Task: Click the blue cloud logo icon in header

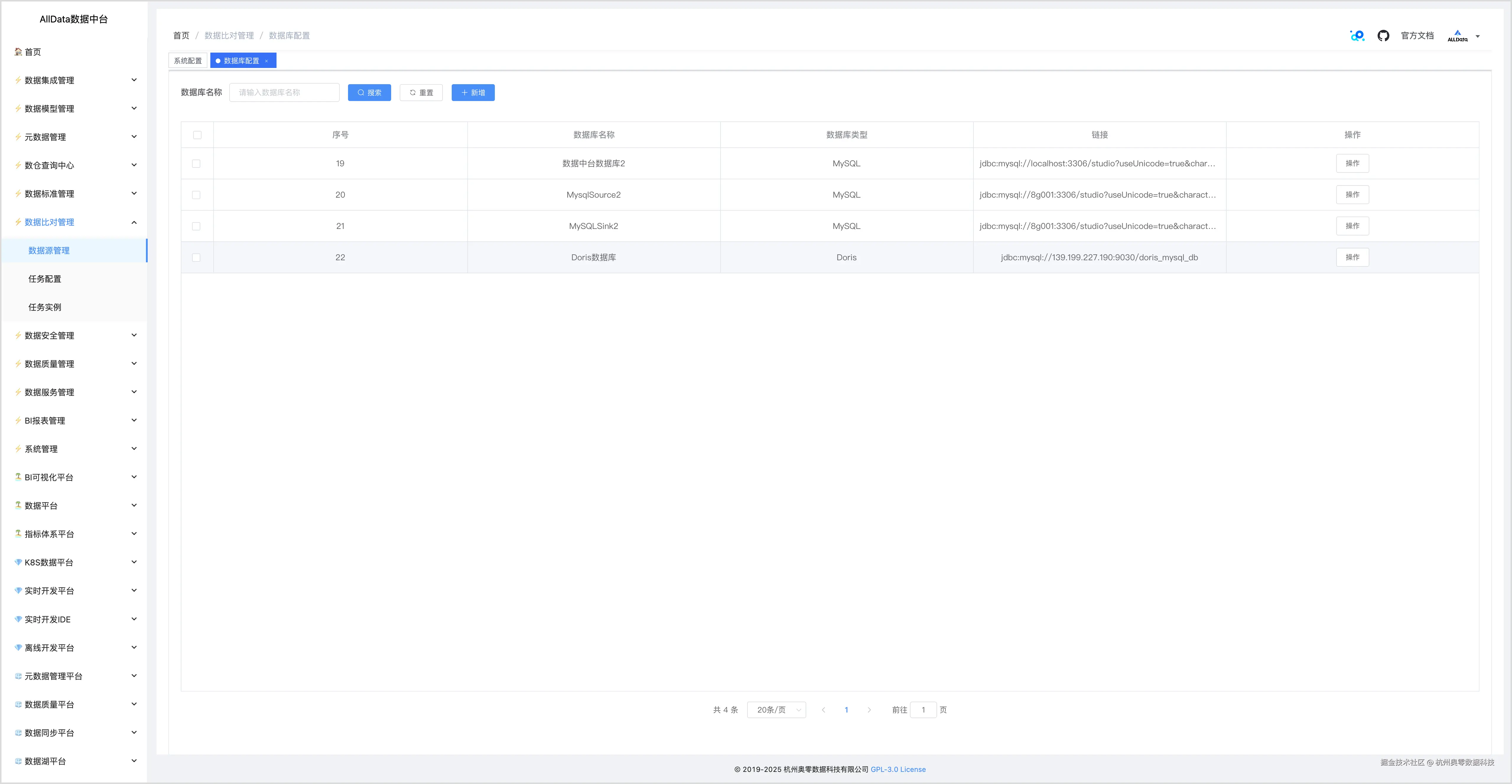Action: tap(1357, 36)
